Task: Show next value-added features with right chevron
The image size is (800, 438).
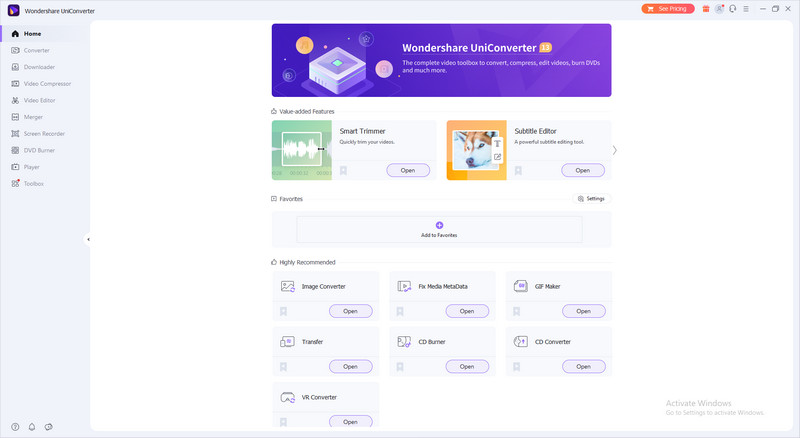Action: (615, 150)
